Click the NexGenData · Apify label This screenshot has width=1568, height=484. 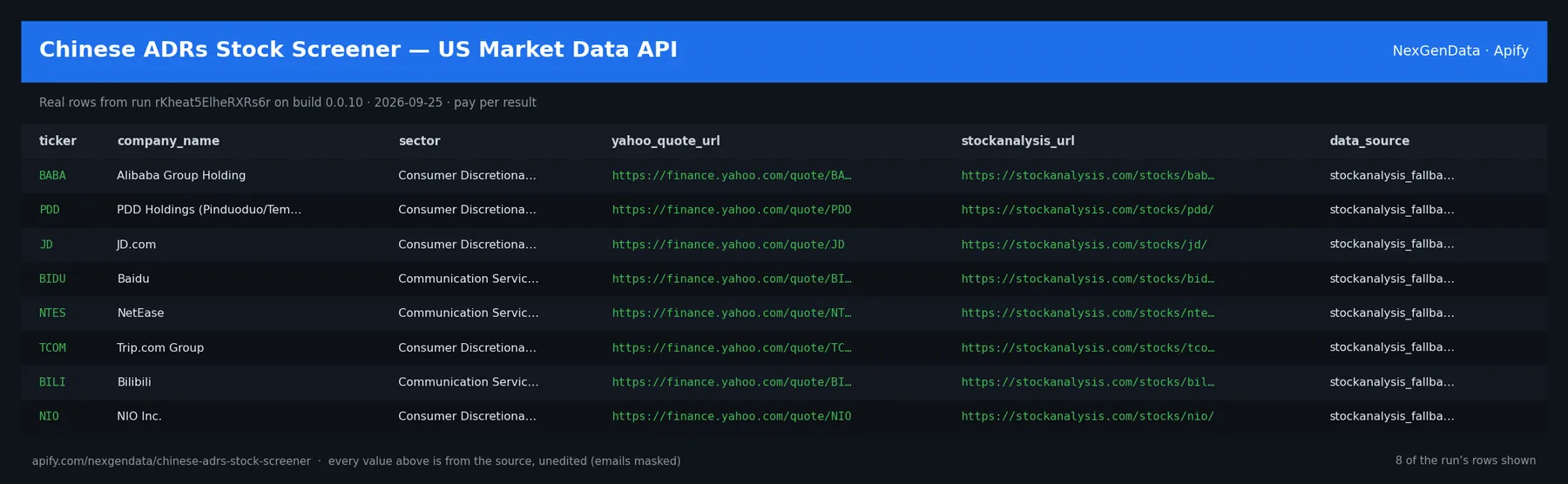pyautogui.click(x=1460, y=50)
